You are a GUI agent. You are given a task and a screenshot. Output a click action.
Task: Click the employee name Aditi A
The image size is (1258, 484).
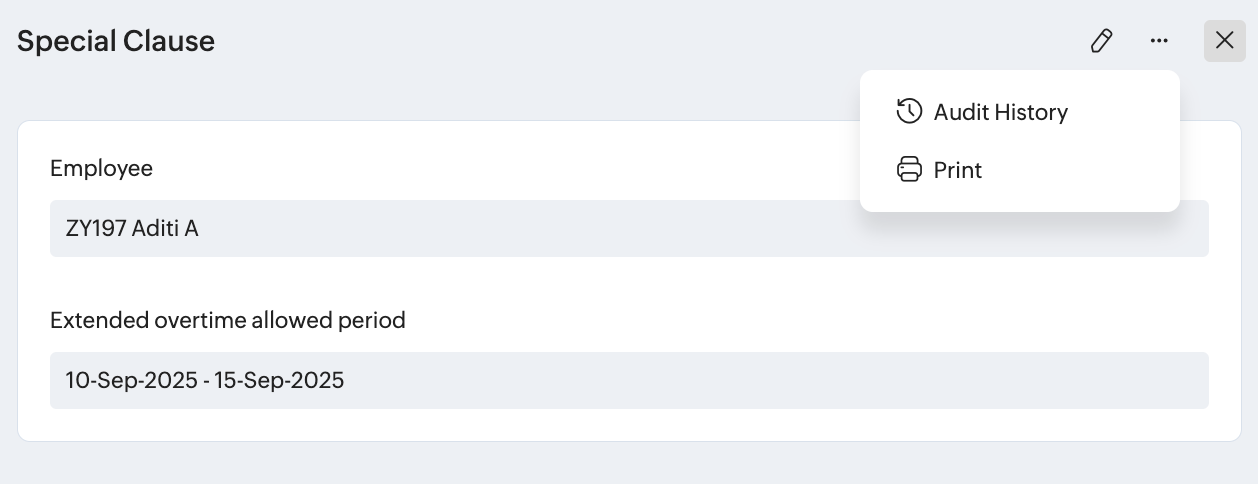[x=165, y=228]
